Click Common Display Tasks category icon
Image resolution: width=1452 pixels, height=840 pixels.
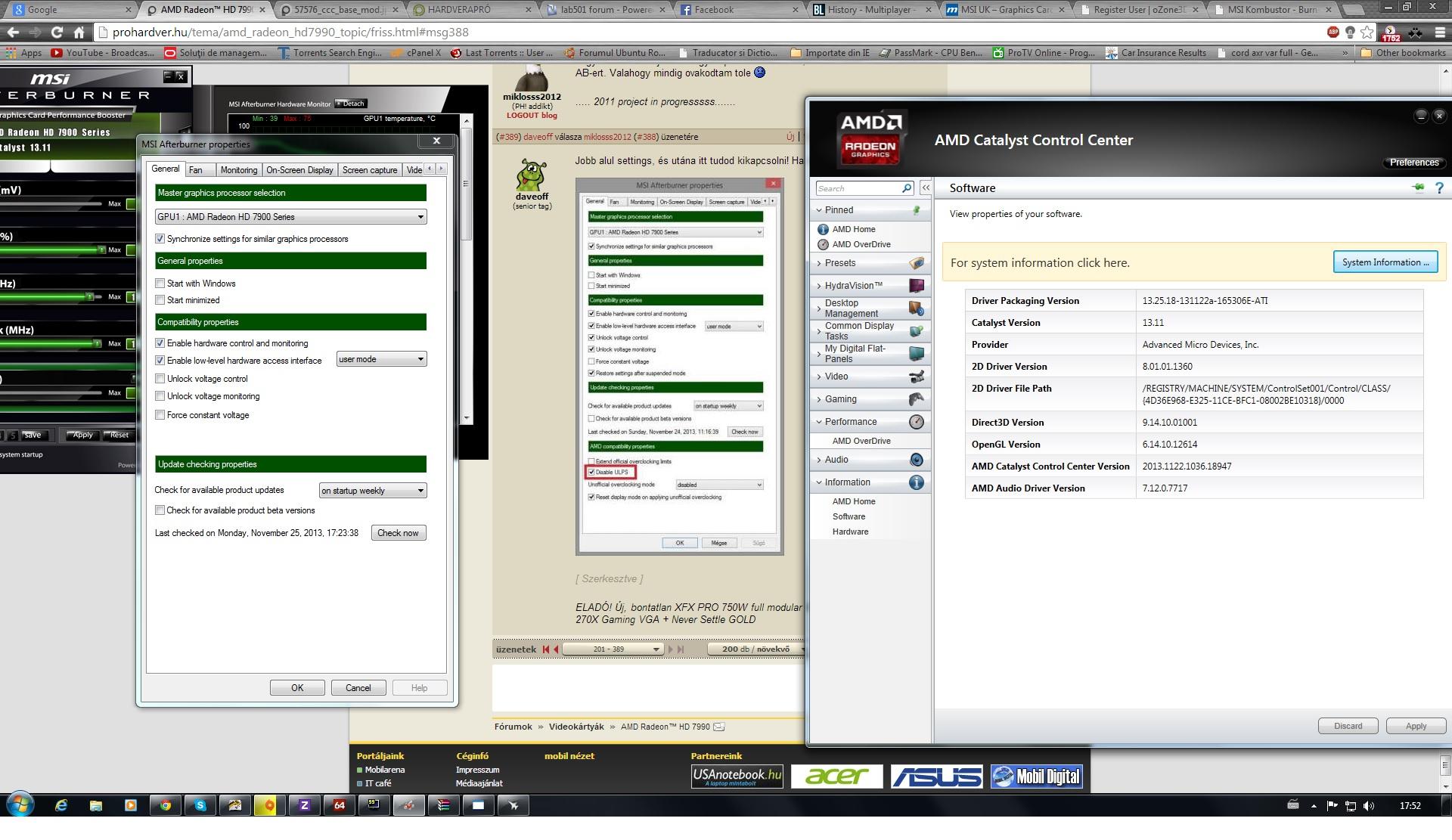click(916, 331)
